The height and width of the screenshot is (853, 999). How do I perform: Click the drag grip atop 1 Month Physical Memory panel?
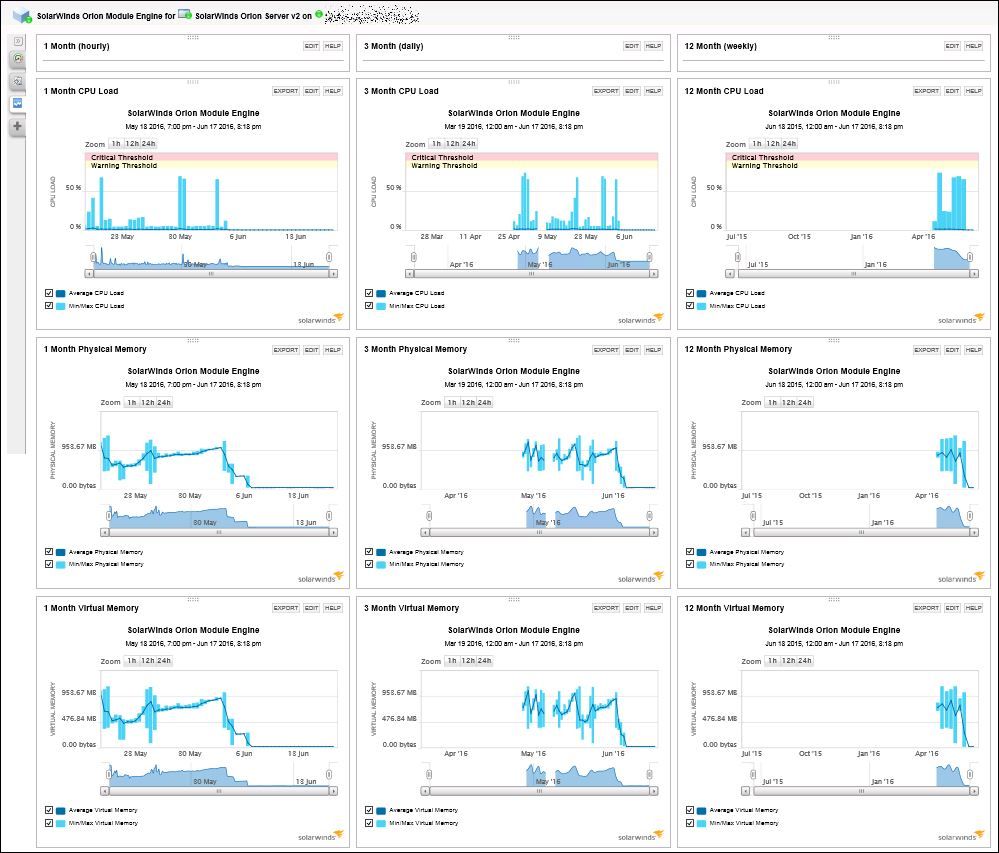point(193,340)
